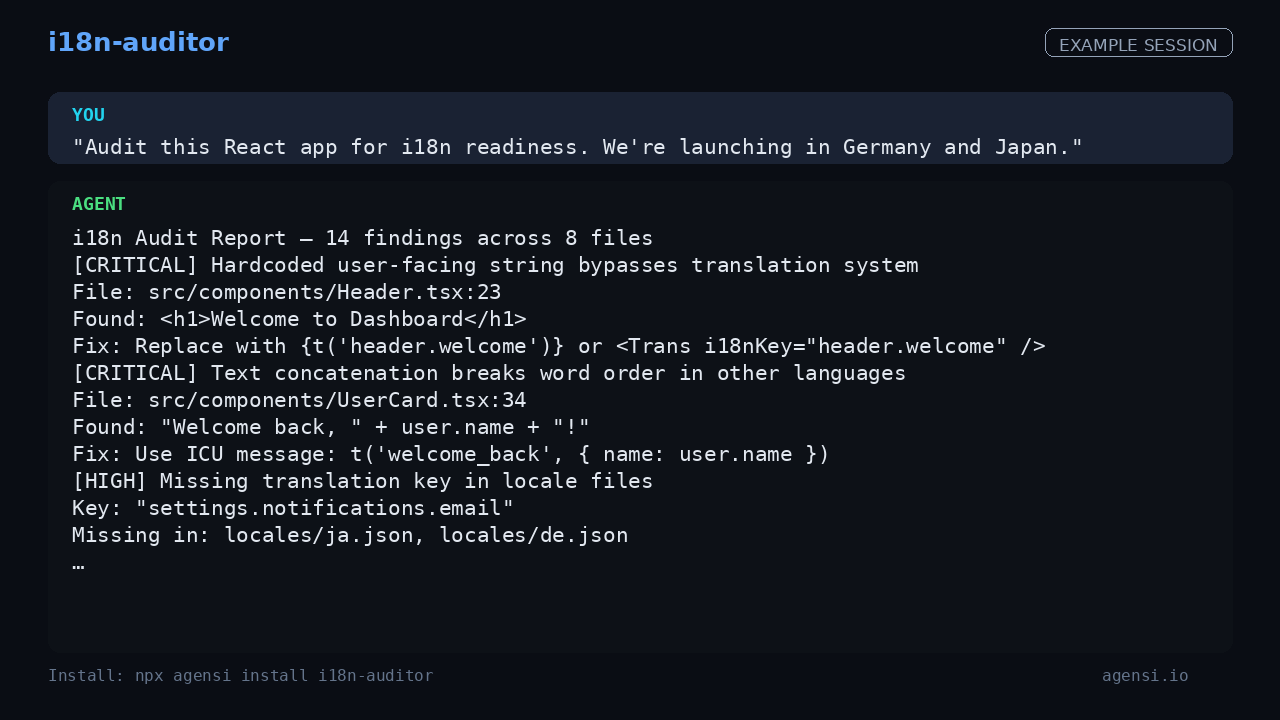Click the i18n Audit Report heading line

362,238
